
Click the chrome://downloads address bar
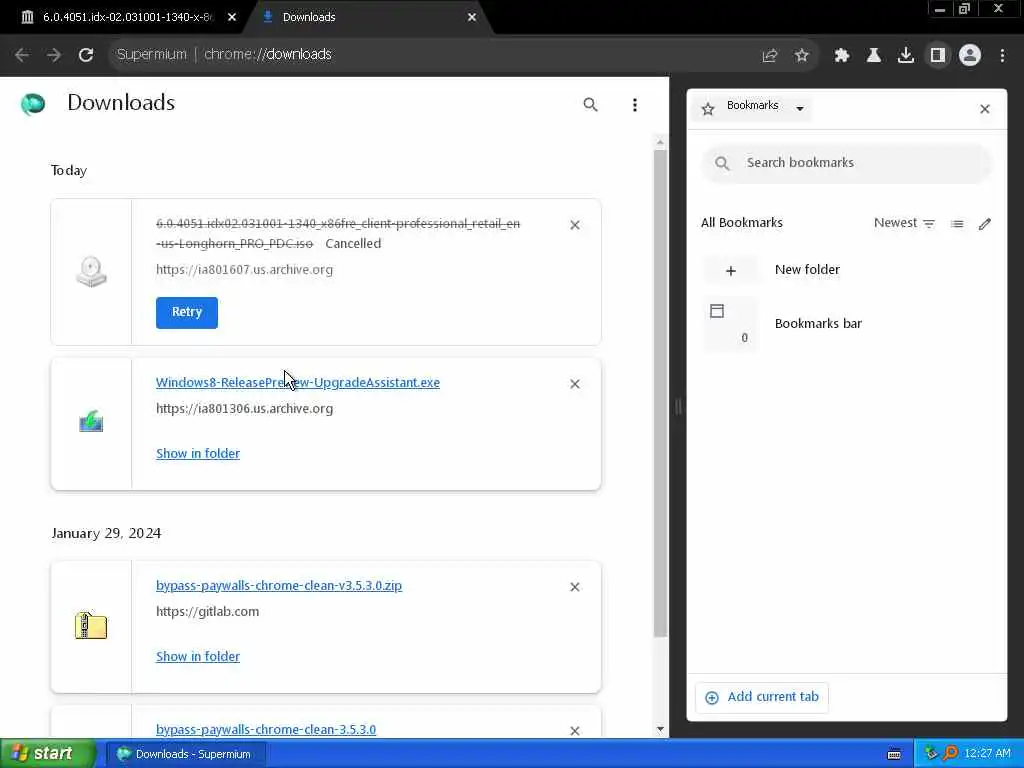(x=431, y=55)
